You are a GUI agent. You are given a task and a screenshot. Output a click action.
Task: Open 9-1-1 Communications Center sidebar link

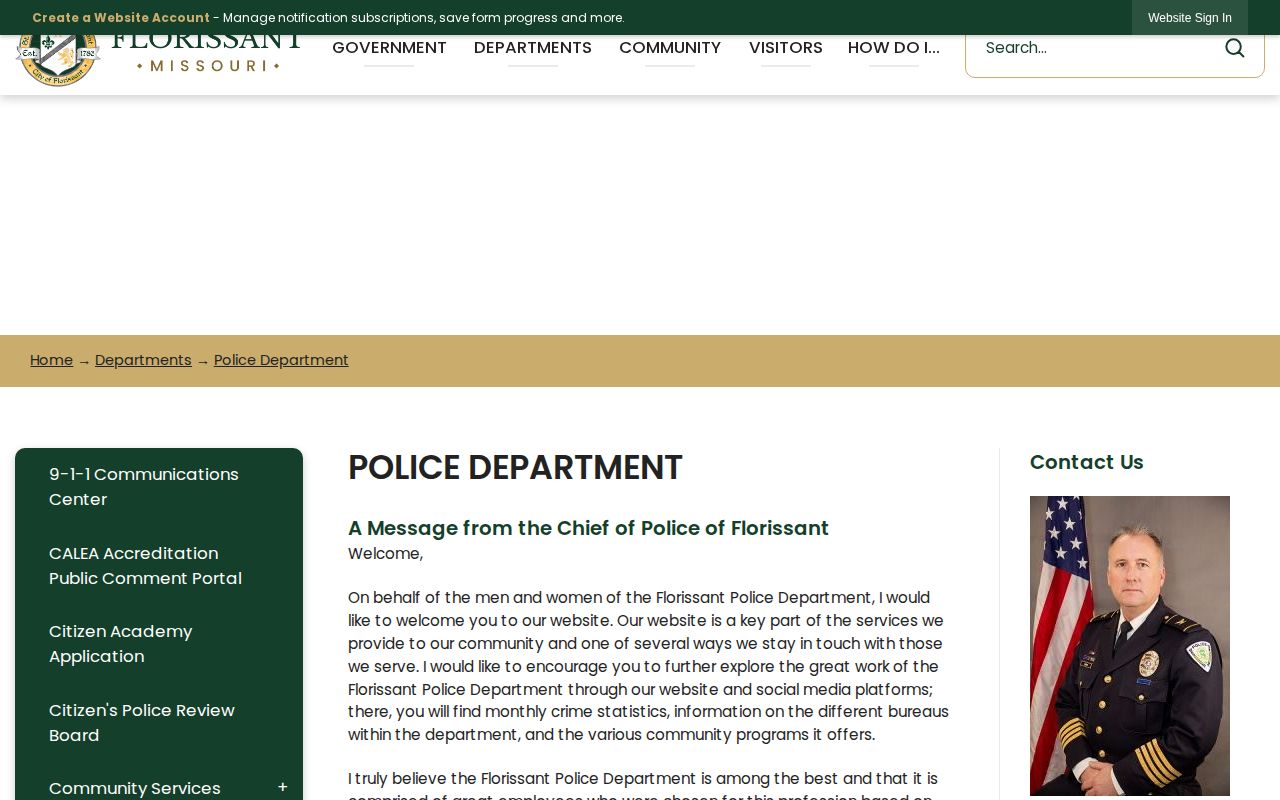pyautogui.click(x=159, y=487)
